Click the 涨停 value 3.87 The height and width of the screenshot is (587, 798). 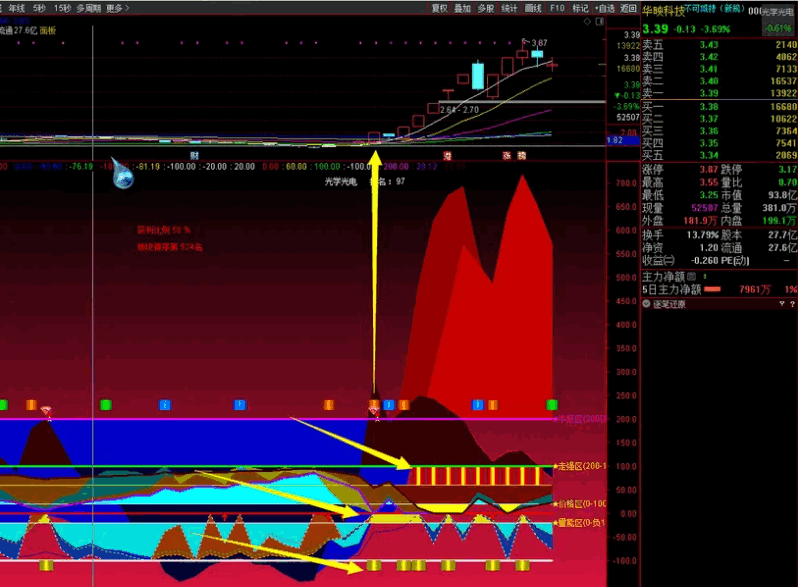click(x=708, y=170)
